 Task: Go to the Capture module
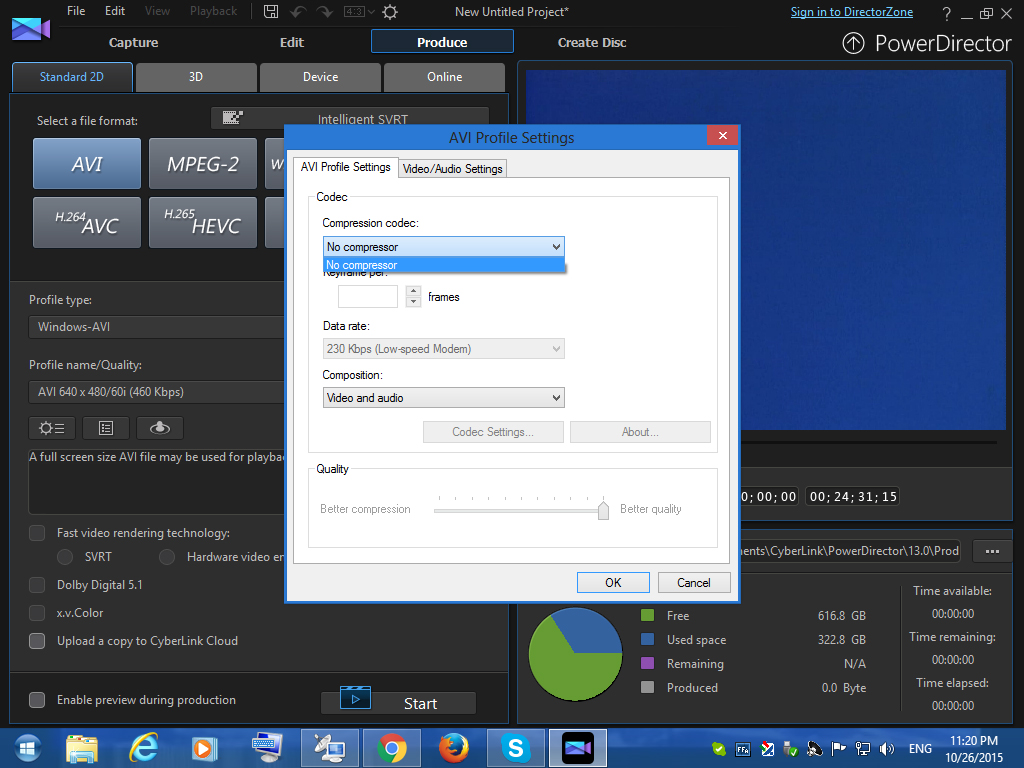[x=133, y=42]
